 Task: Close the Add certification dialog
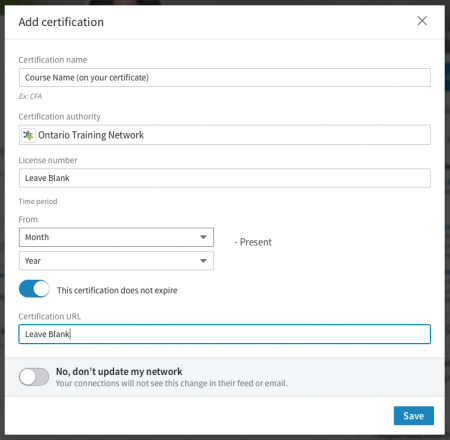coord(422,21)
